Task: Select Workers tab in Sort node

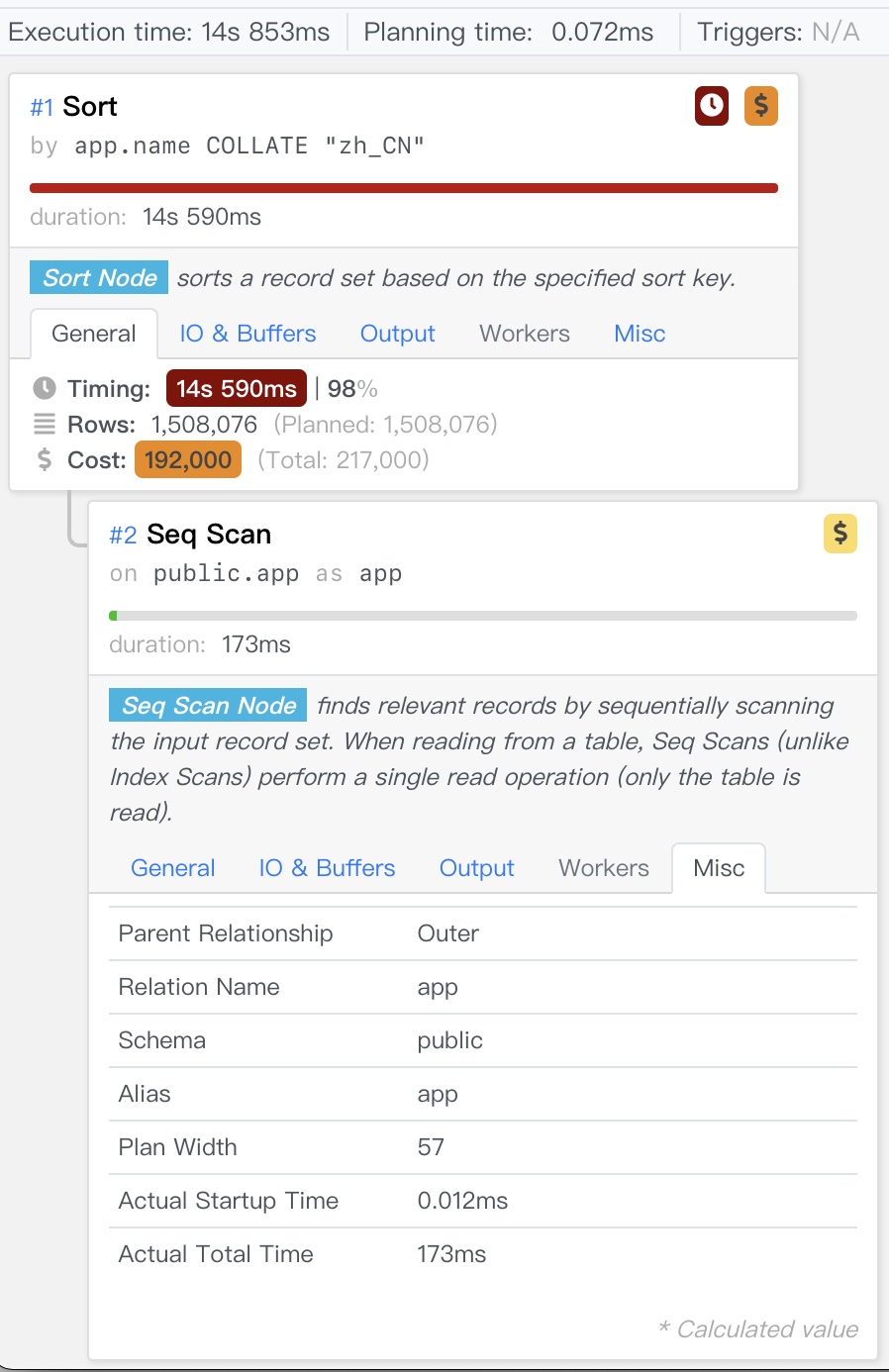Action: point(525,334)
